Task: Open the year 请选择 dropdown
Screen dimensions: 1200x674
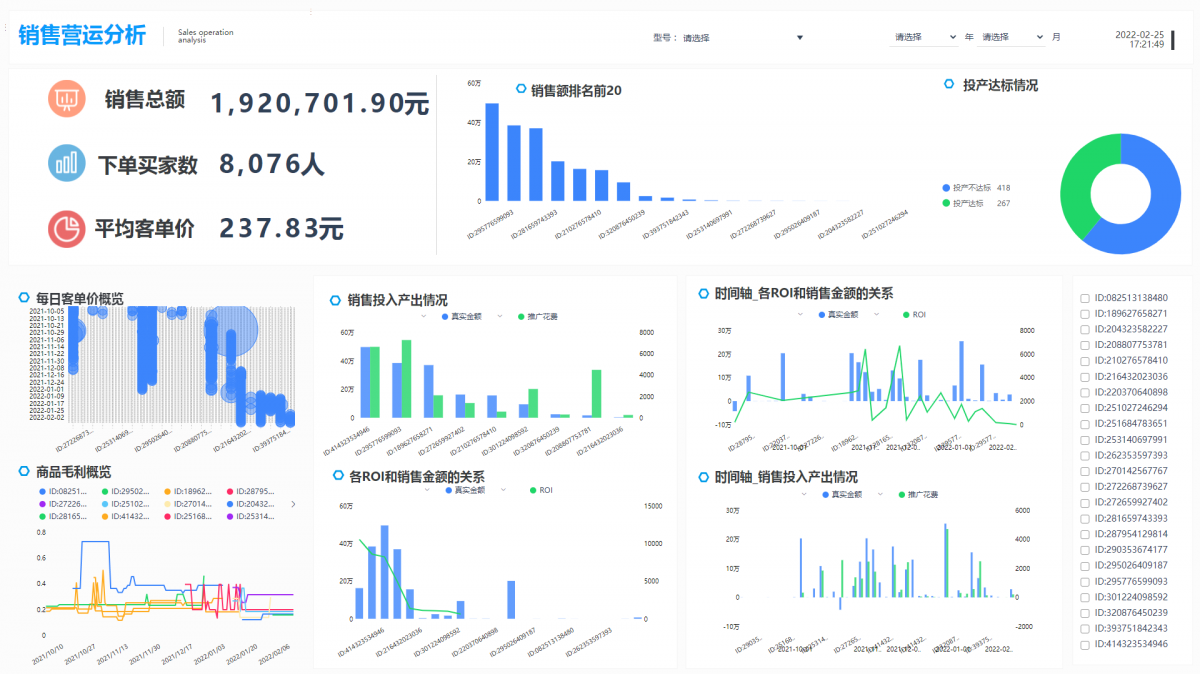Action: pyautogui.click(x=924, y=37)
